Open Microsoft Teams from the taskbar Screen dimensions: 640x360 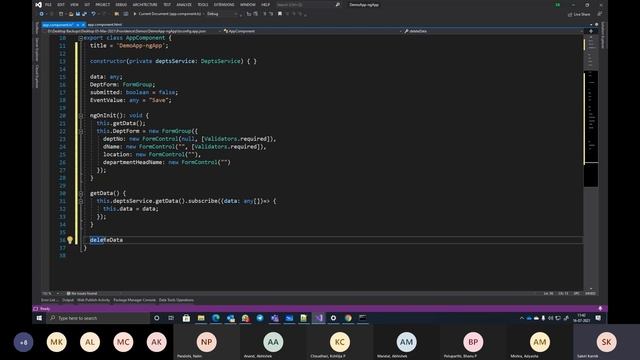tap(275, 318)
